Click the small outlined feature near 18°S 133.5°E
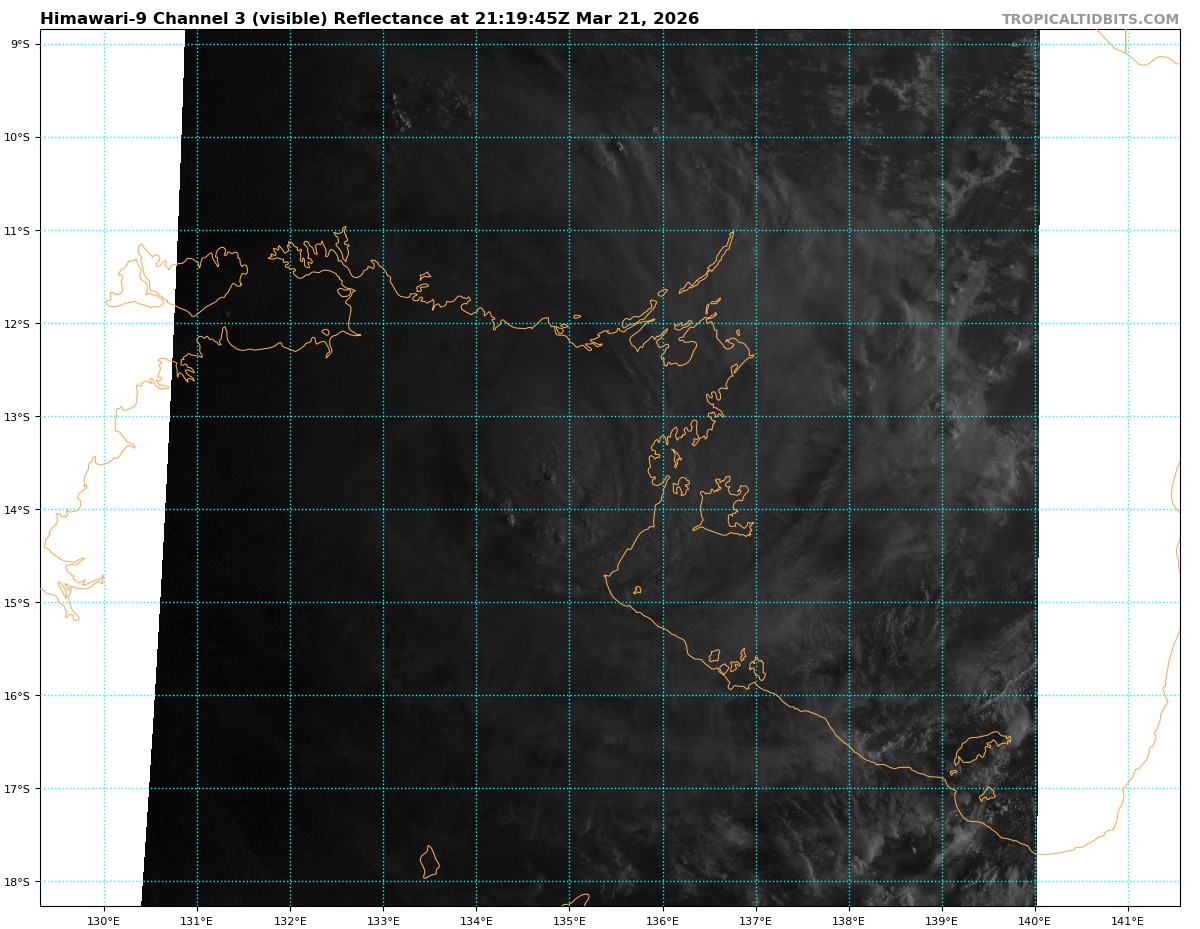 pyautogui.click(x=429, y=862)
